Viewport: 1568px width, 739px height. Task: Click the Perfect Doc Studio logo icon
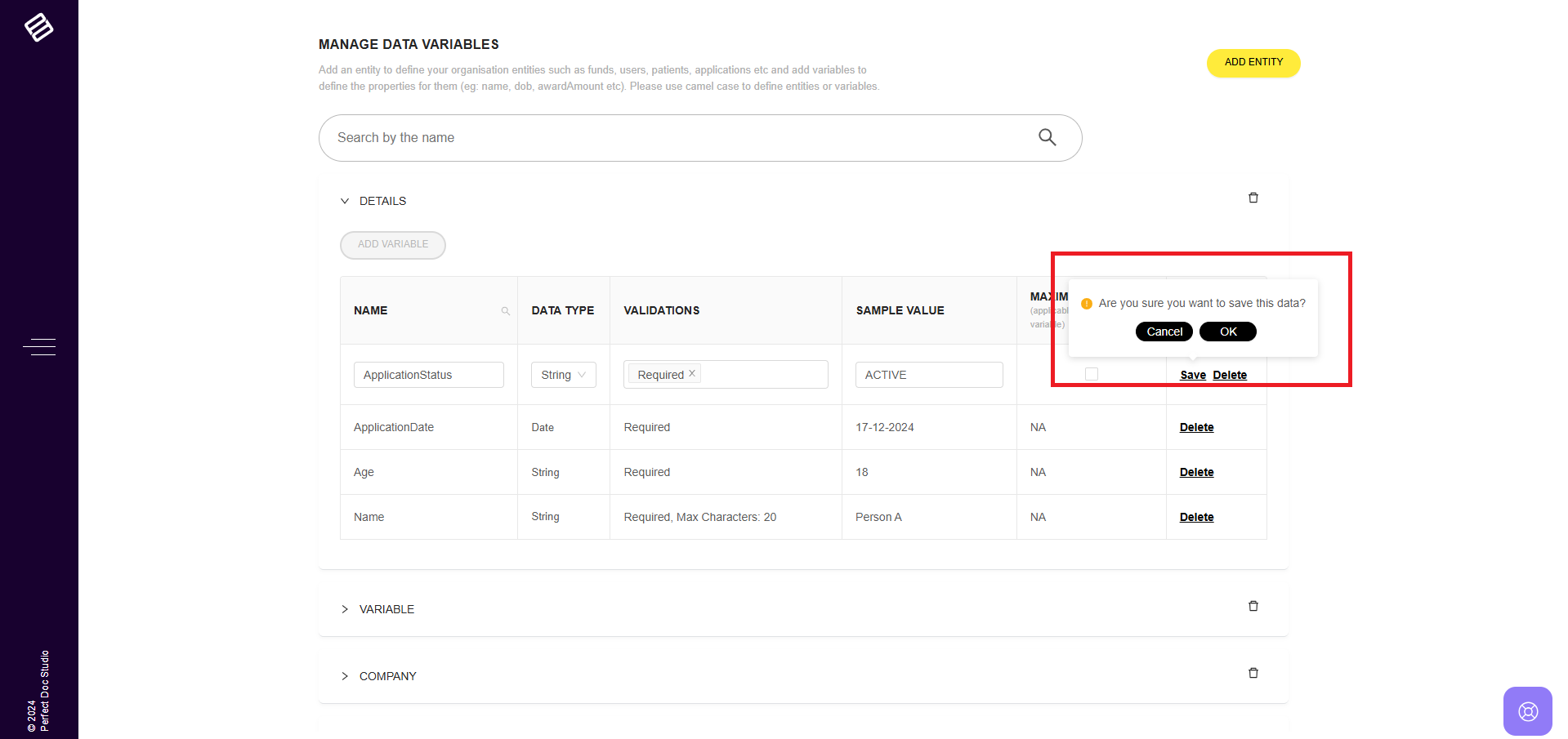click(x=38, y=28)
